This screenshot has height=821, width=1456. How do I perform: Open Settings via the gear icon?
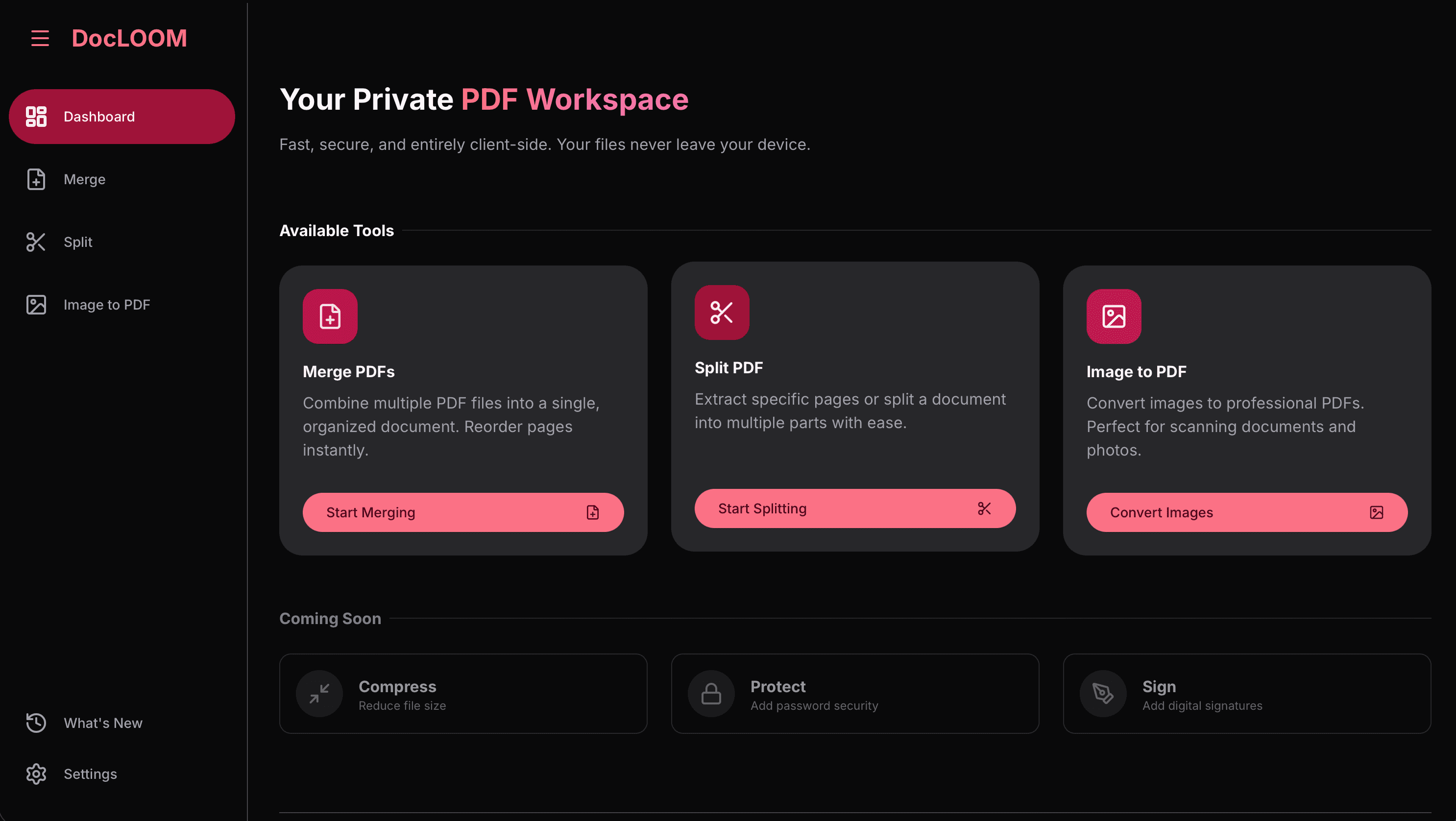[x=36, y=773]
